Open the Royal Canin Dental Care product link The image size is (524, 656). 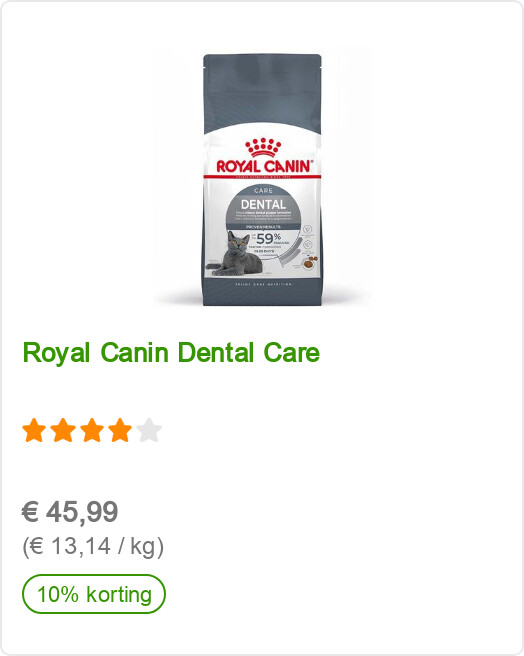pyautogui.click(x=171, y=353)
